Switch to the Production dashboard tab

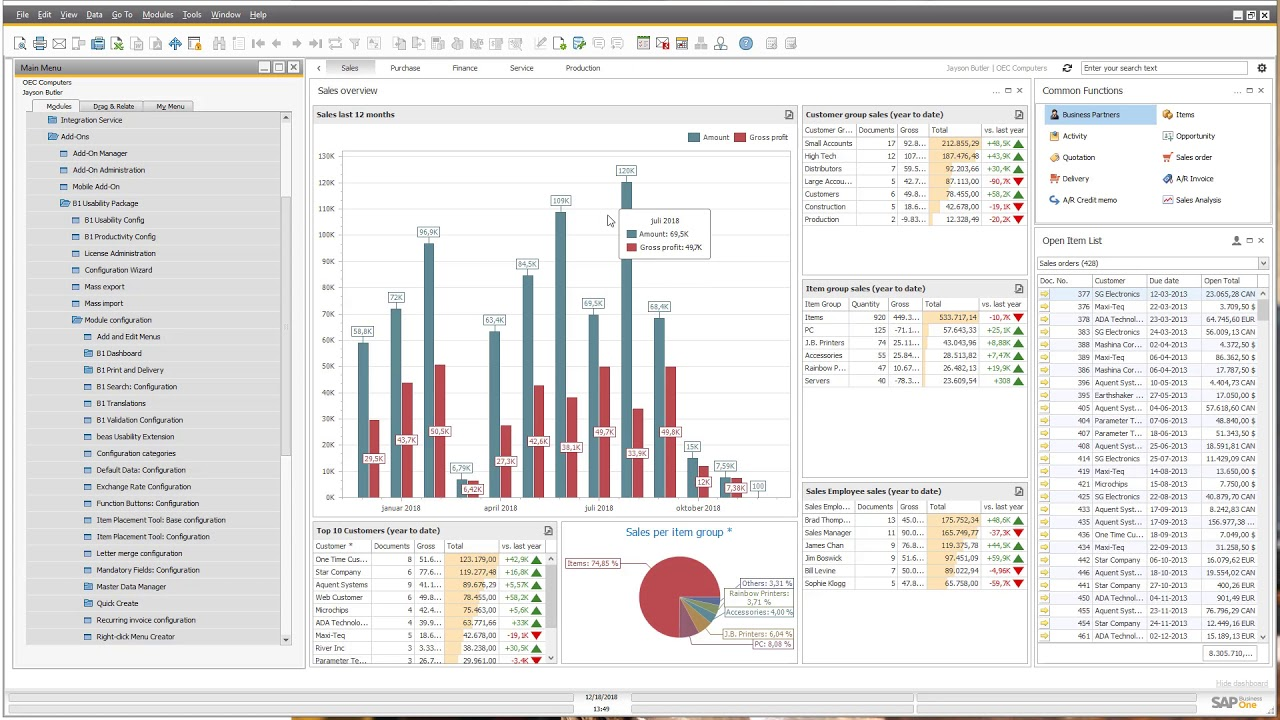[x=582, y=68]
